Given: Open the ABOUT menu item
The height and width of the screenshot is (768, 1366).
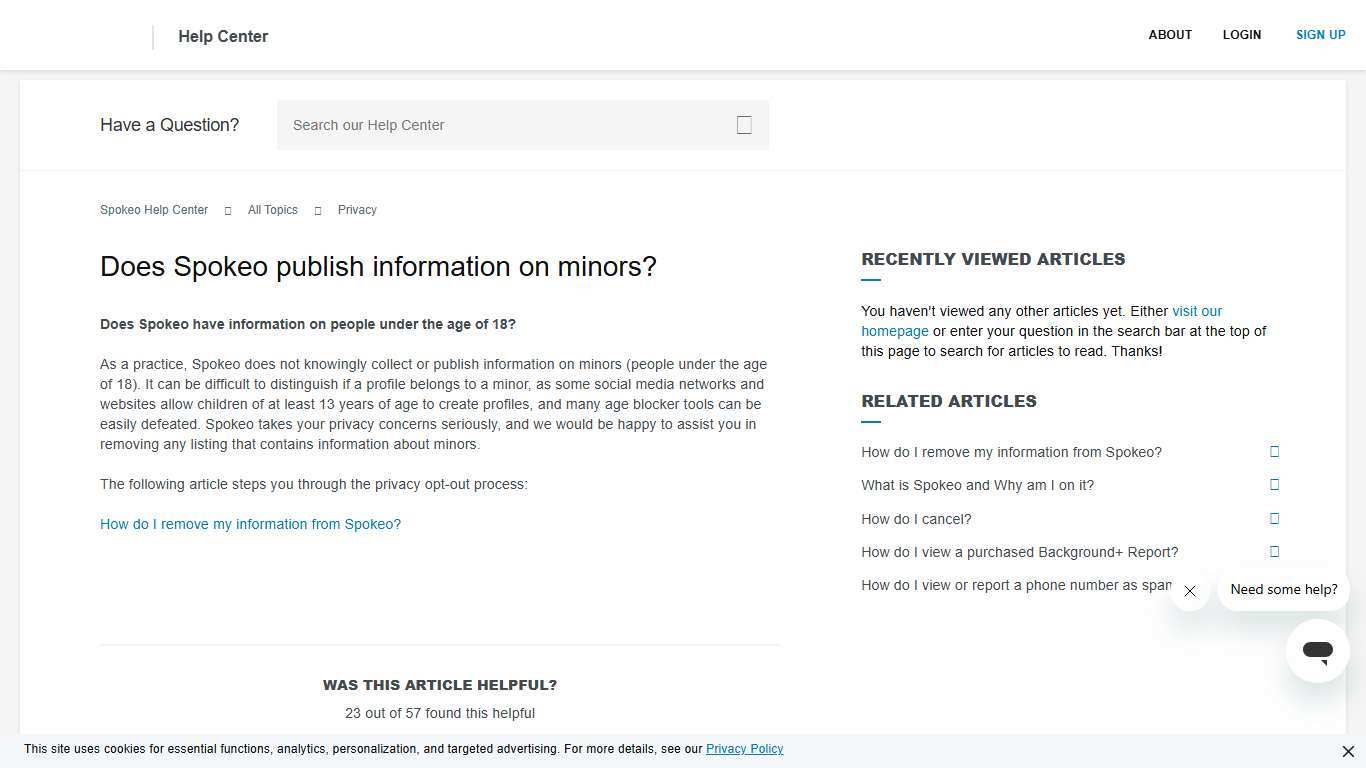Looking at the screenshot, I should (1170, 34).
